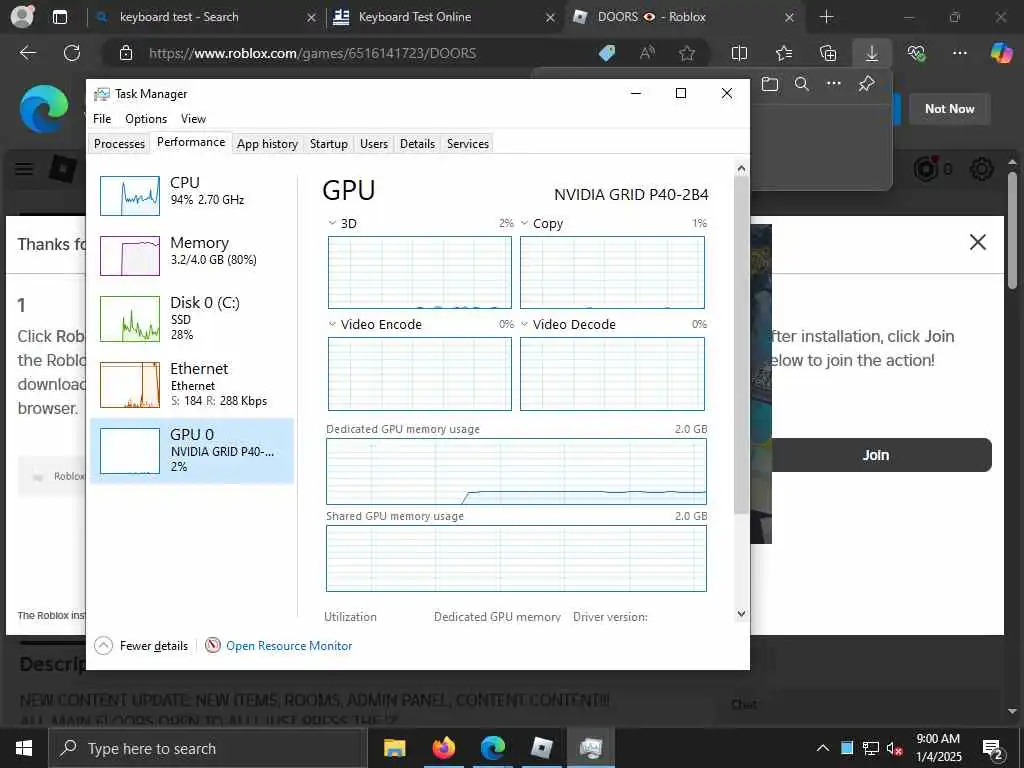1024x768 pixels.
Task: Open Roblox Robux icon
Action: pos(925,169)
